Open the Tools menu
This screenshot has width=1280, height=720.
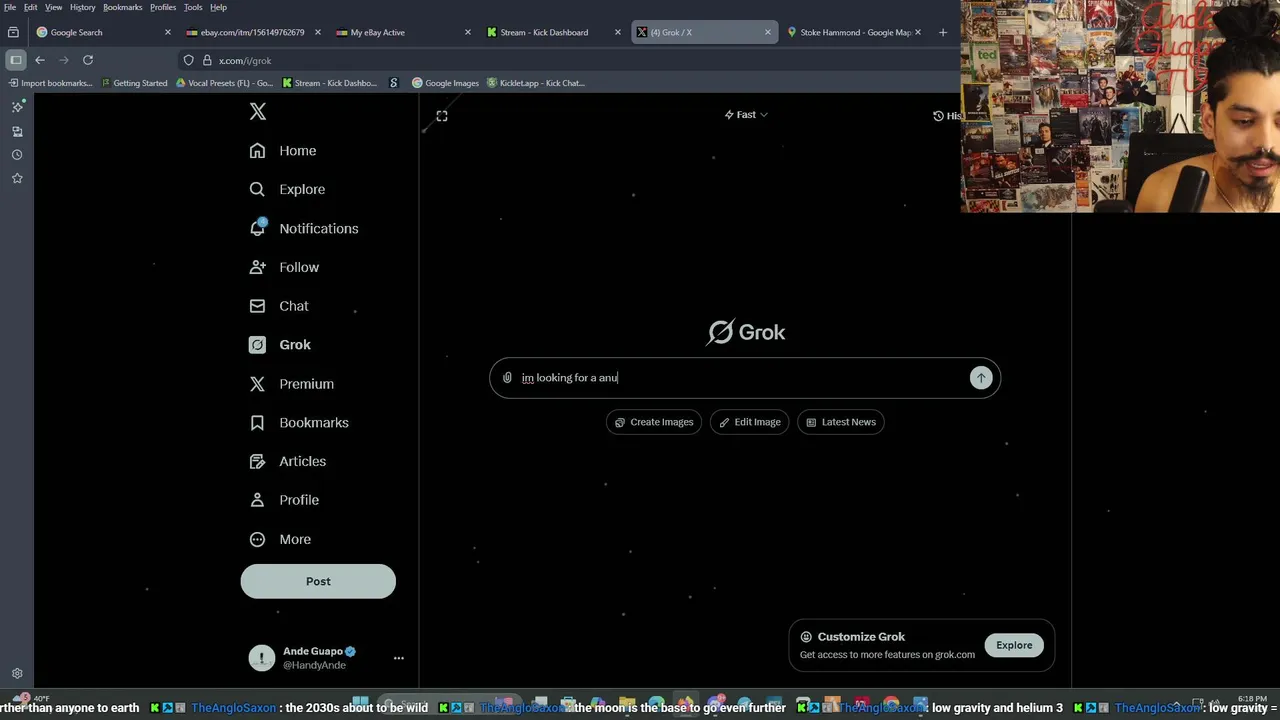click(x=193, y=7)
